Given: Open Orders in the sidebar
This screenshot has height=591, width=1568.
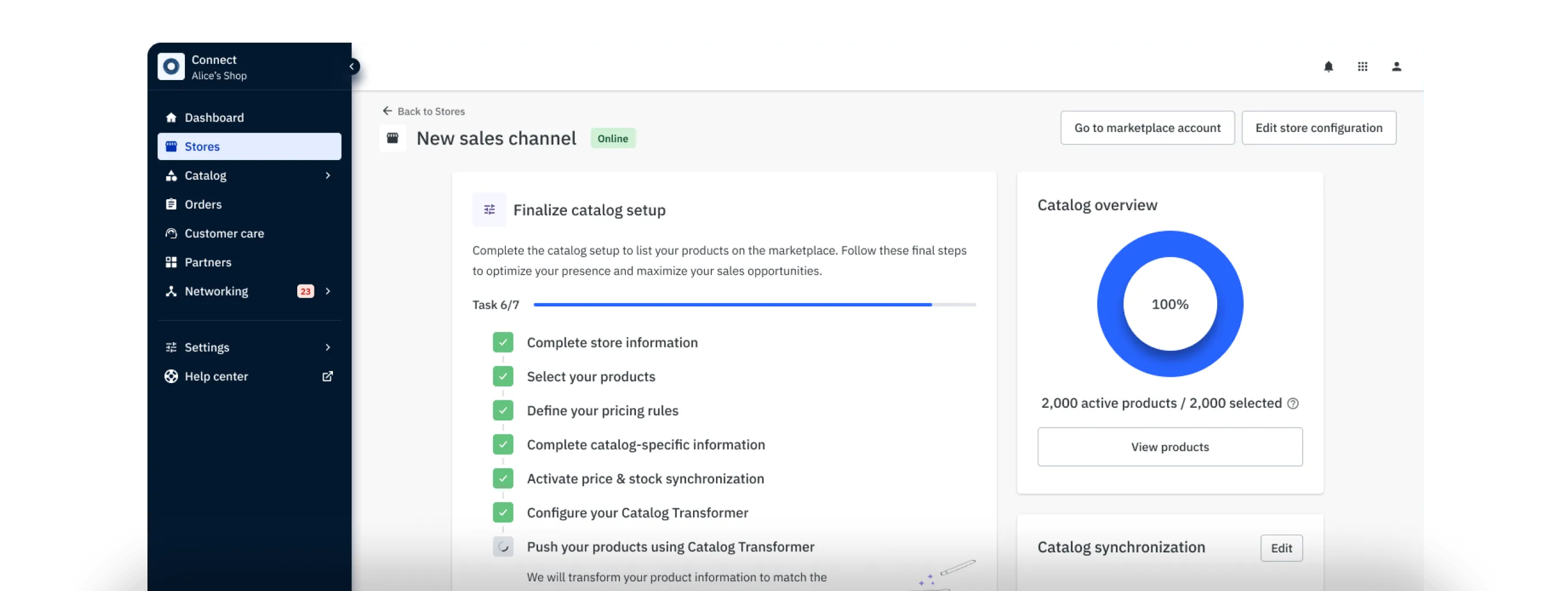Looking at the screenshot, I should coord(249,204).
